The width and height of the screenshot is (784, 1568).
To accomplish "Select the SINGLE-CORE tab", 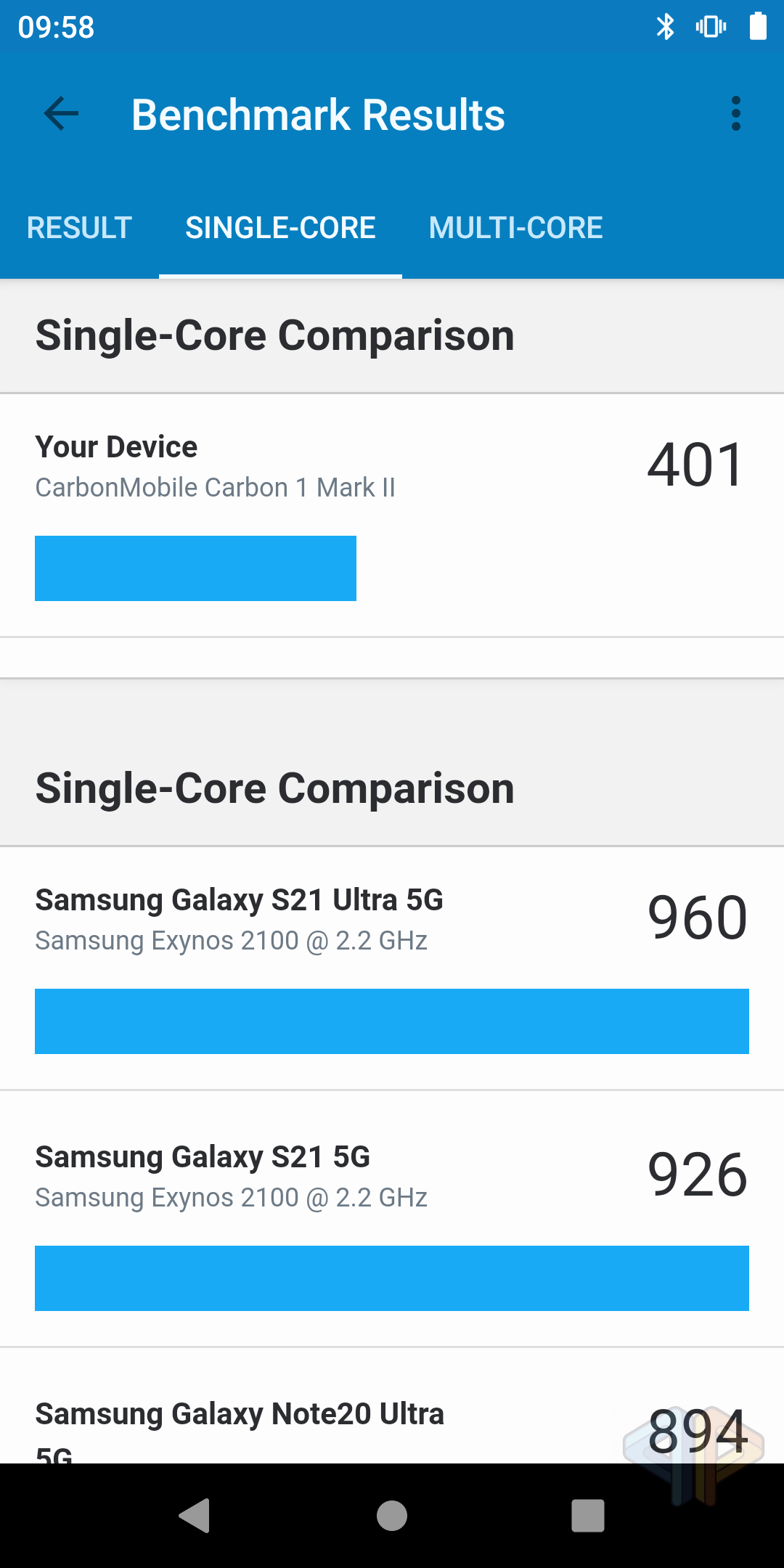I will pyautogui.click(x=281, y=228).
